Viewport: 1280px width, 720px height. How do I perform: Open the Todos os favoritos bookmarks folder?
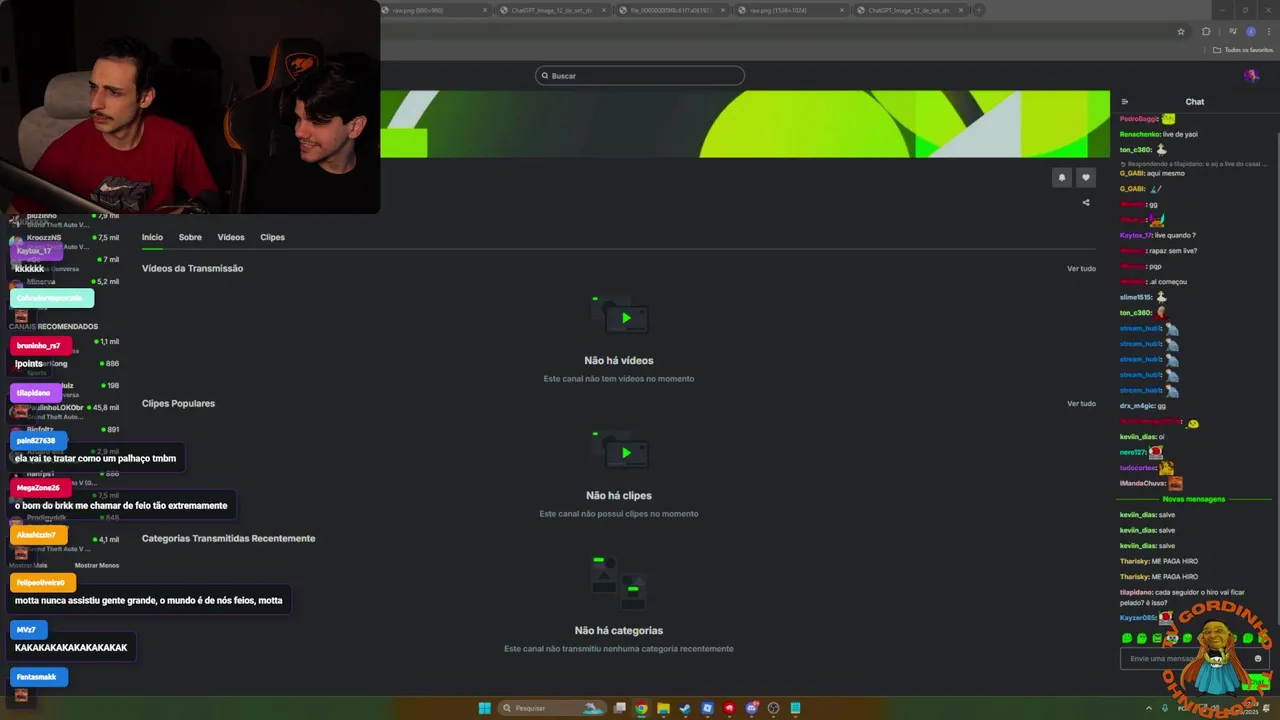coord(1243,50)
